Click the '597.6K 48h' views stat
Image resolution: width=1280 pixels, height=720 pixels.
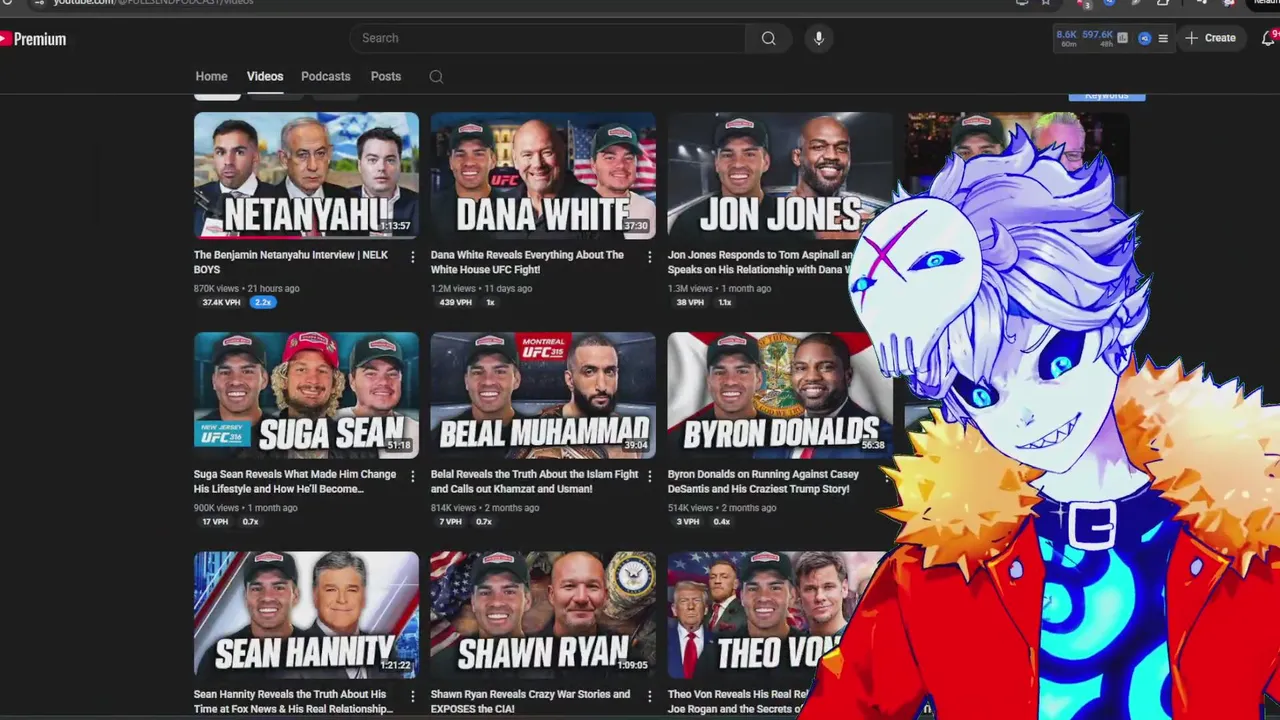1097,38
